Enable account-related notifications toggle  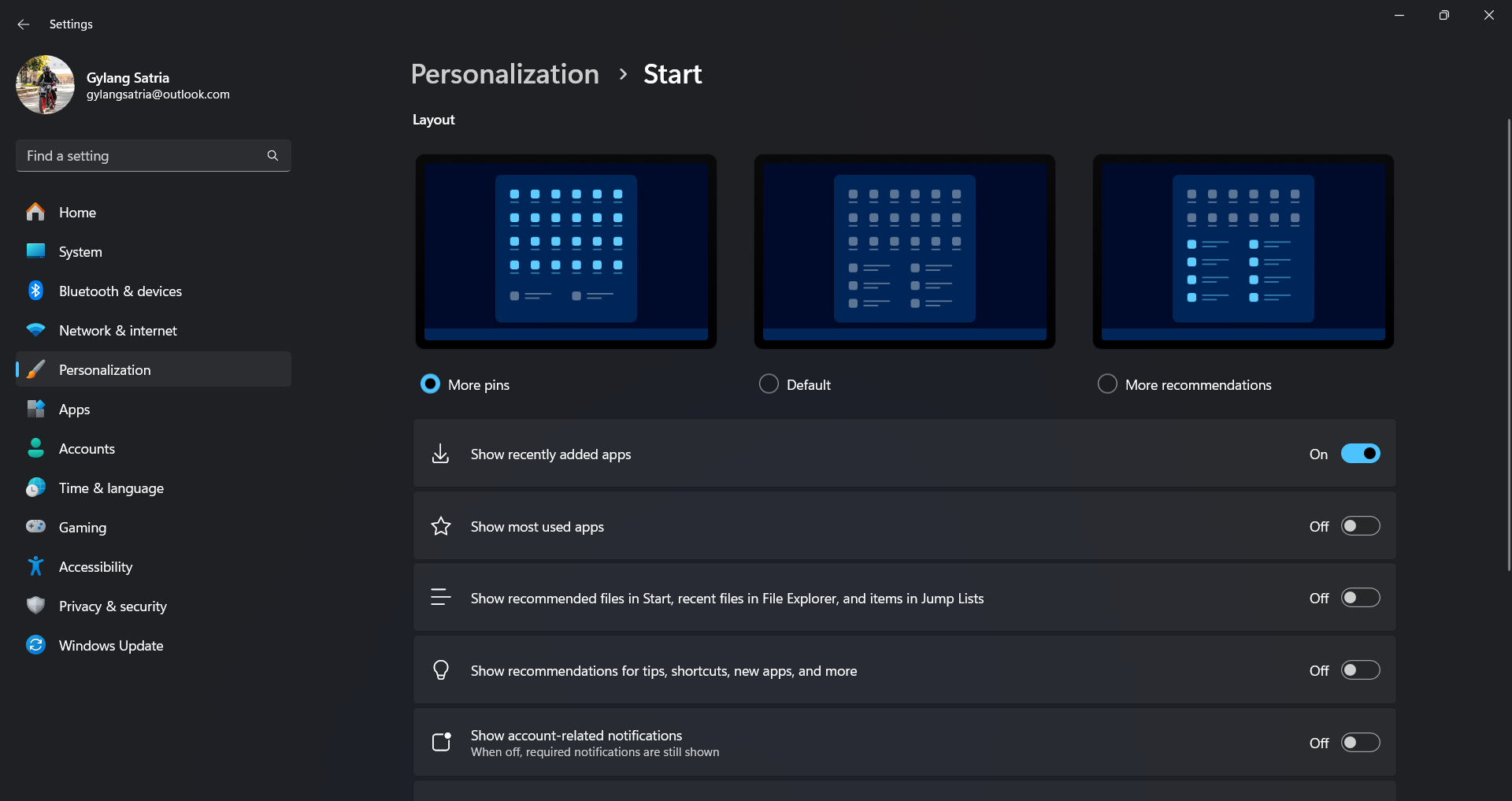[1360, 743]
